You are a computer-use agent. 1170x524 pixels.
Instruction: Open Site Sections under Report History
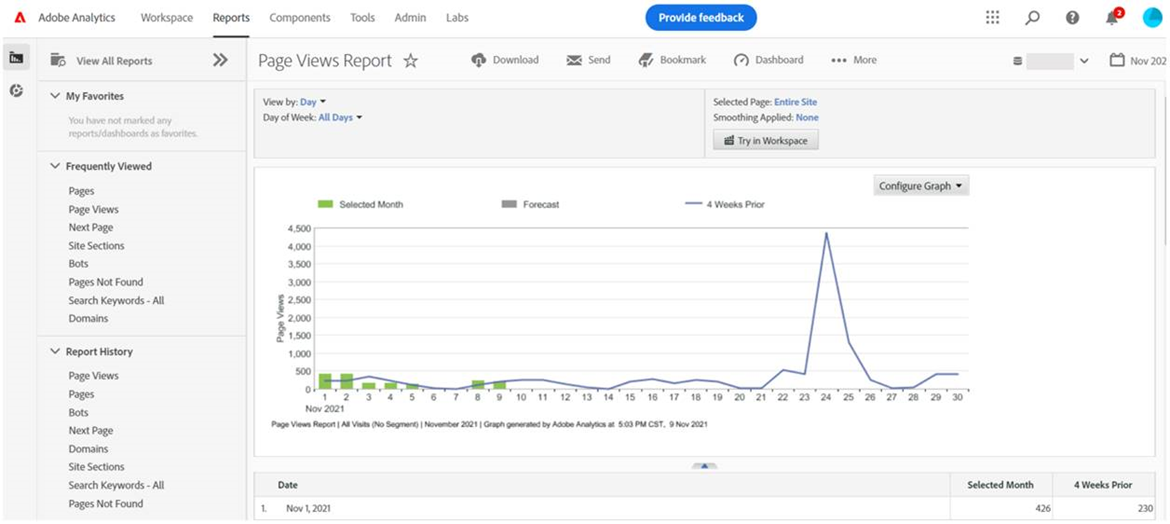96,467
